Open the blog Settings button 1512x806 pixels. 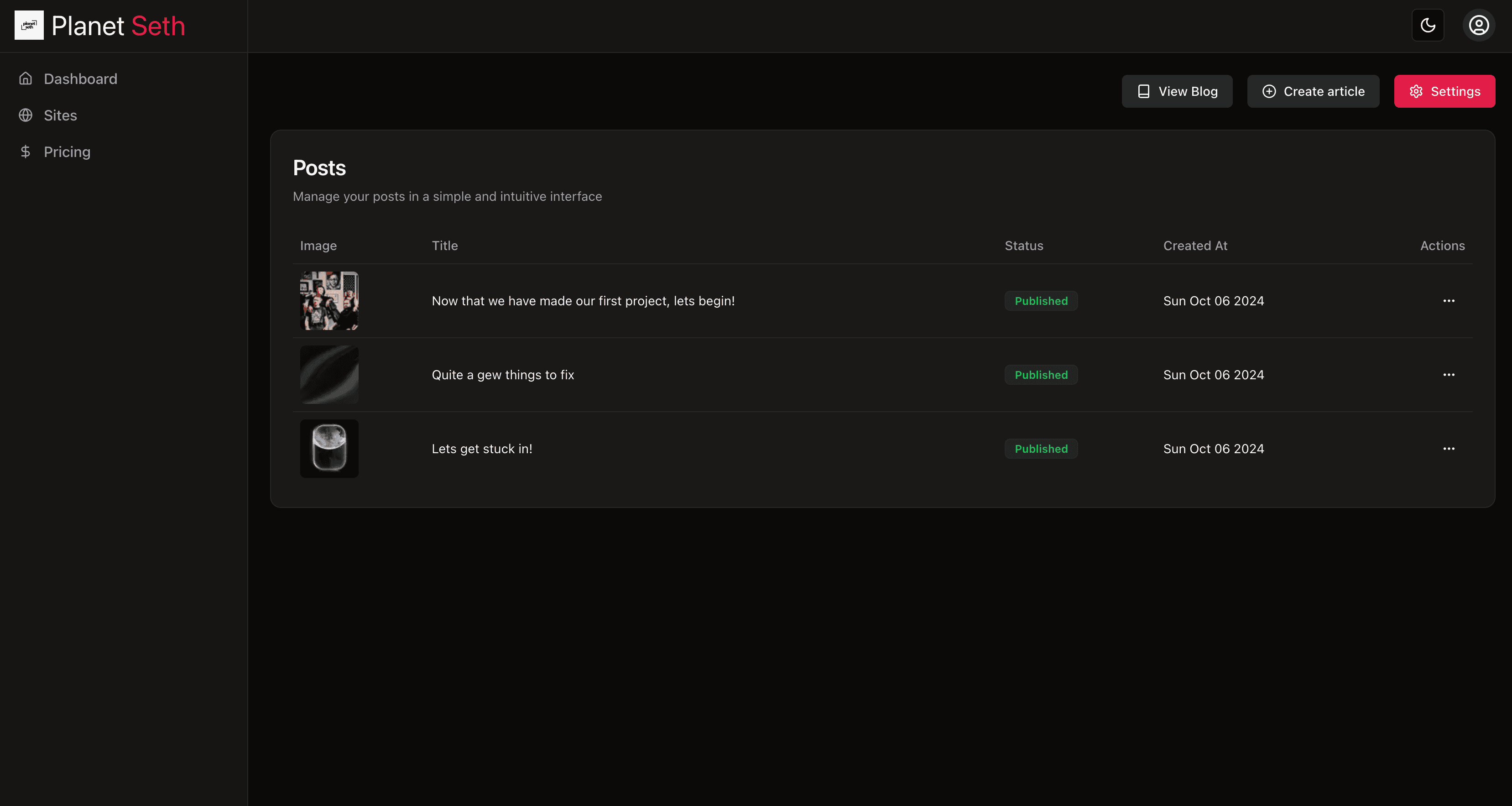coord(1444,91)
